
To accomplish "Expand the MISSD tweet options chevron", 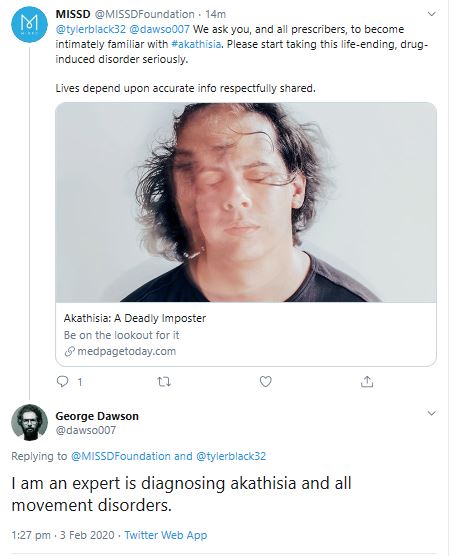I will (431, 14).
